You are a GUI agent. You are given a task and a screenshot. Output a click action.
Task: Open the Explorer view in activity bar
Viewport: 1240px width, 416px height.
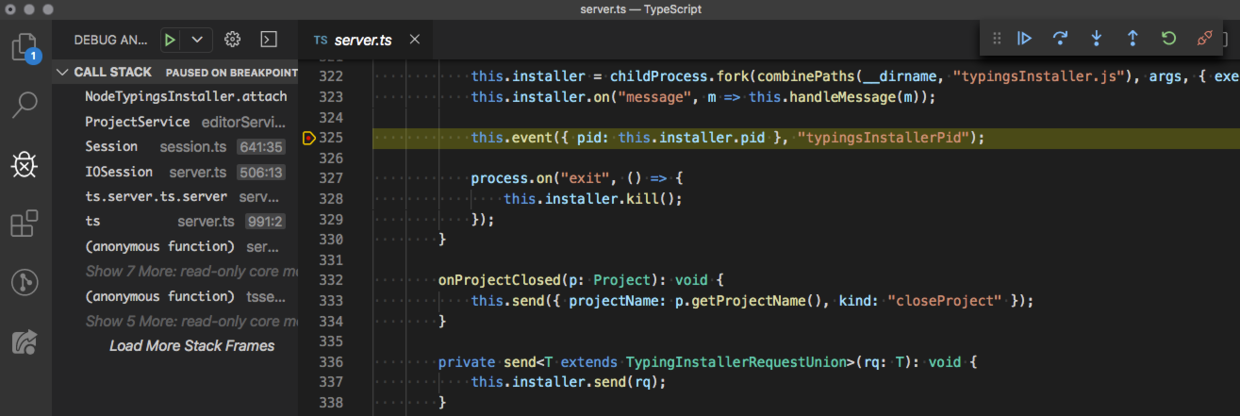pos(25,46)
